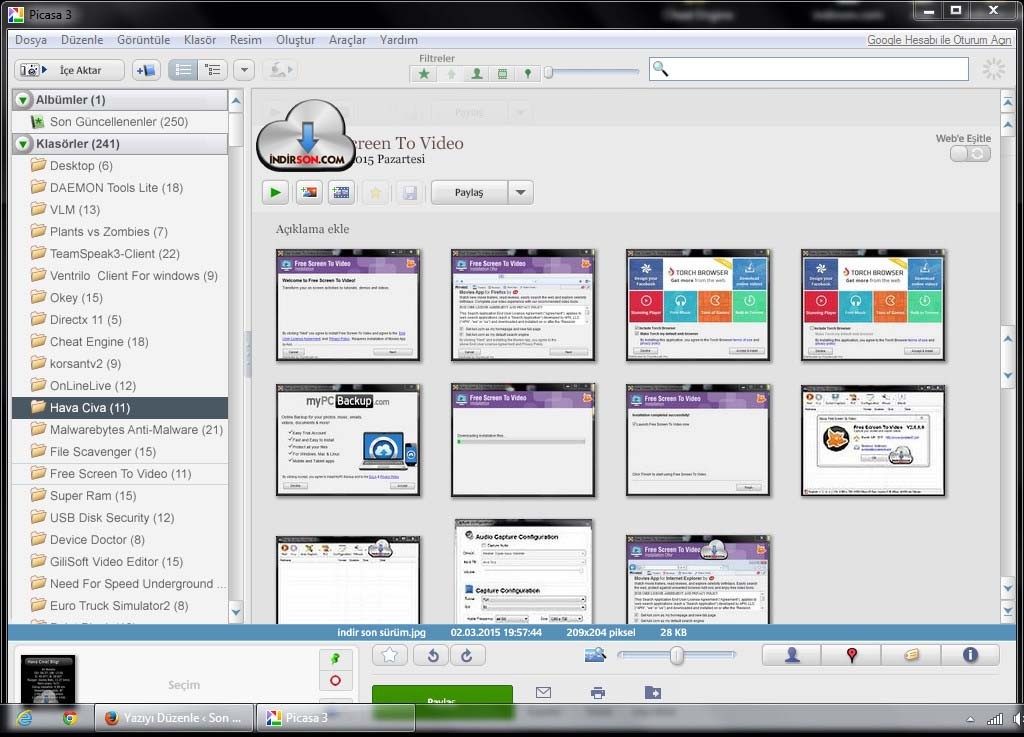
Task: Select the myPC Backup thumbnail
Action: [x=348, y=440]
